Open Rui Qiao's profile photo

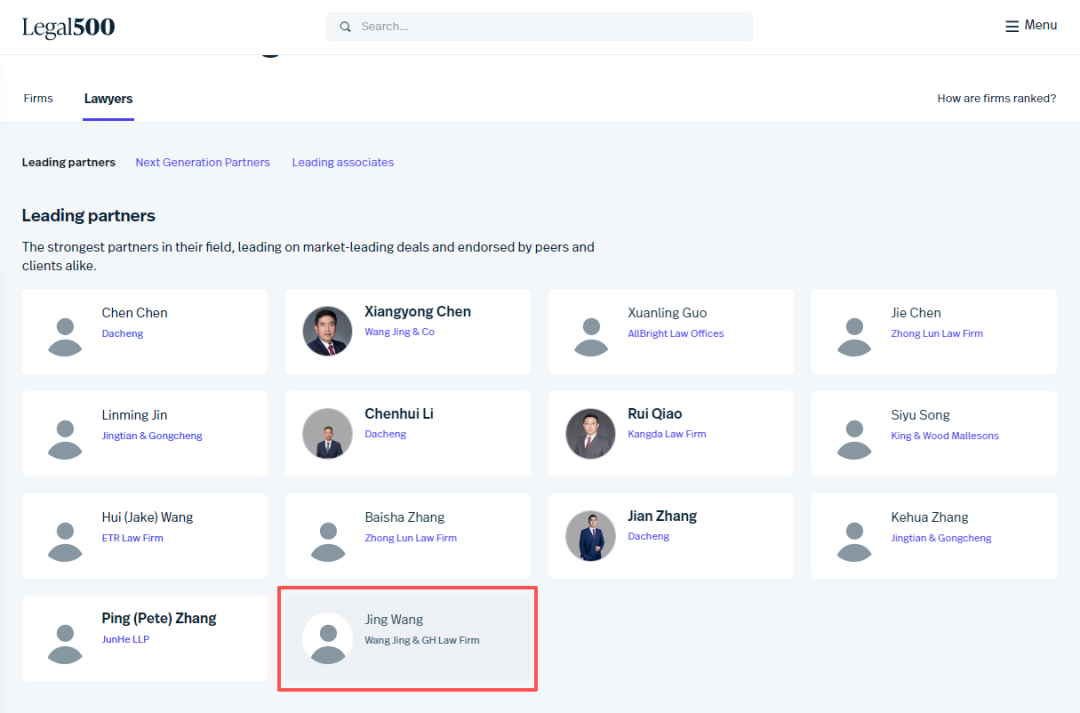(x=590, y=433)
